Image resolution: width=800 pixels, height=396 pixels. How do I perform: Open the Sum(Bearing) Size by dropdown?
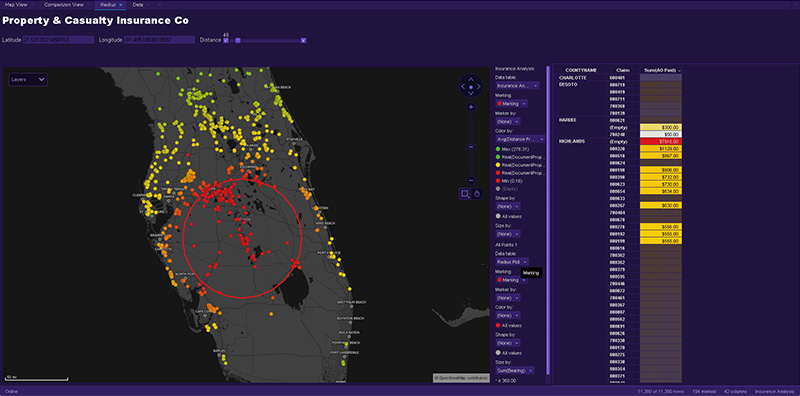(x=515, y=370)
